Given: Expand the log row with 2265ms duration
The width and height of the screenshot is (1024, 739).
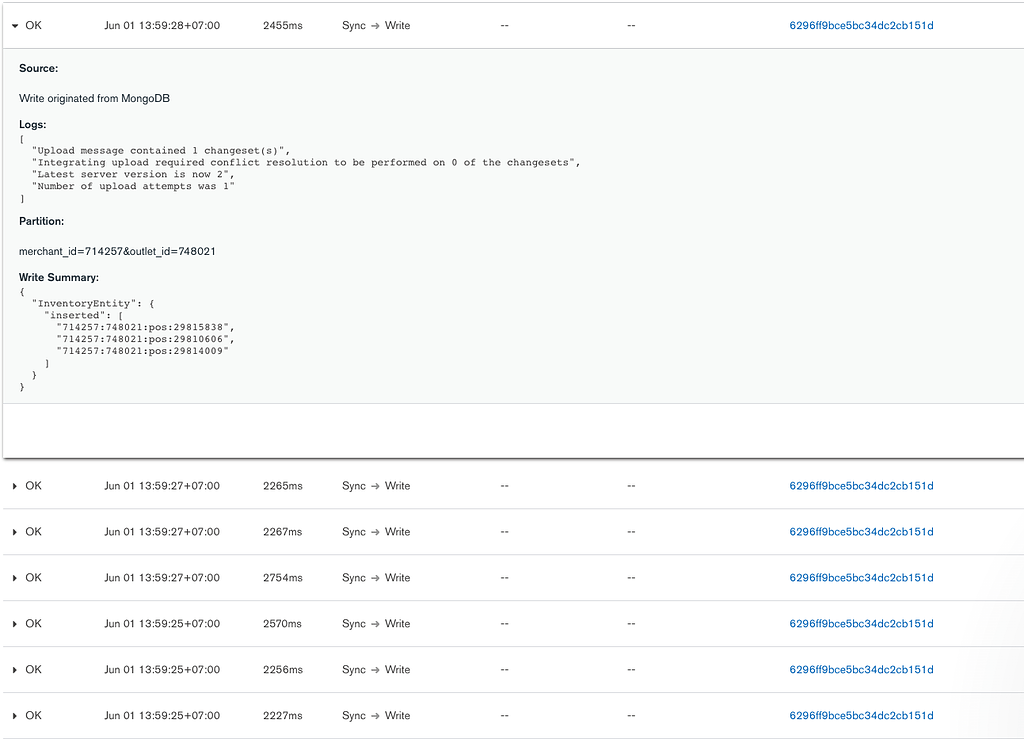Looking at the screenshot, I should coord(15,486).
